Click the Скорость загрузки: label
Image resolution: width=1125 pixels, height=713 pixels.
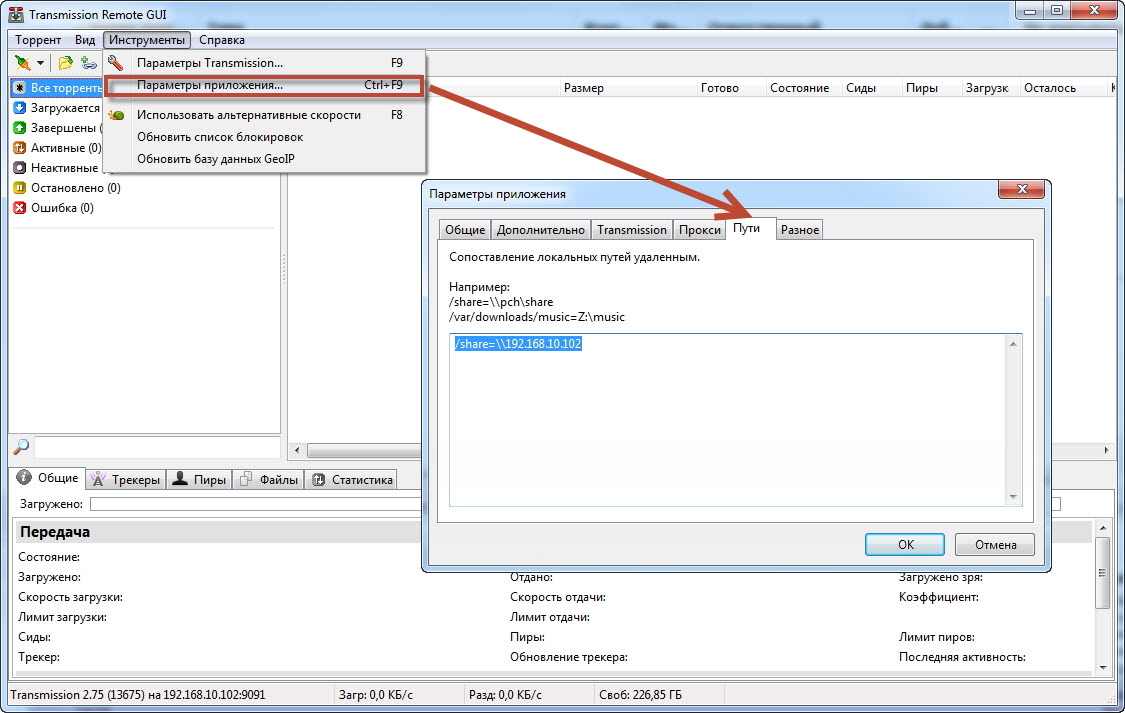[x=70, y=598]
